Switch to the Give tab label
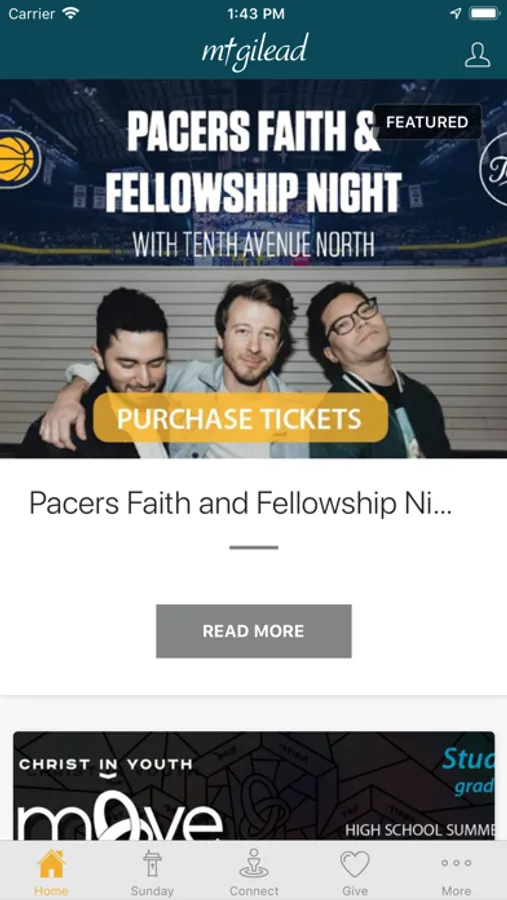The width and height of the screenshot is (507, 900). 355,891
